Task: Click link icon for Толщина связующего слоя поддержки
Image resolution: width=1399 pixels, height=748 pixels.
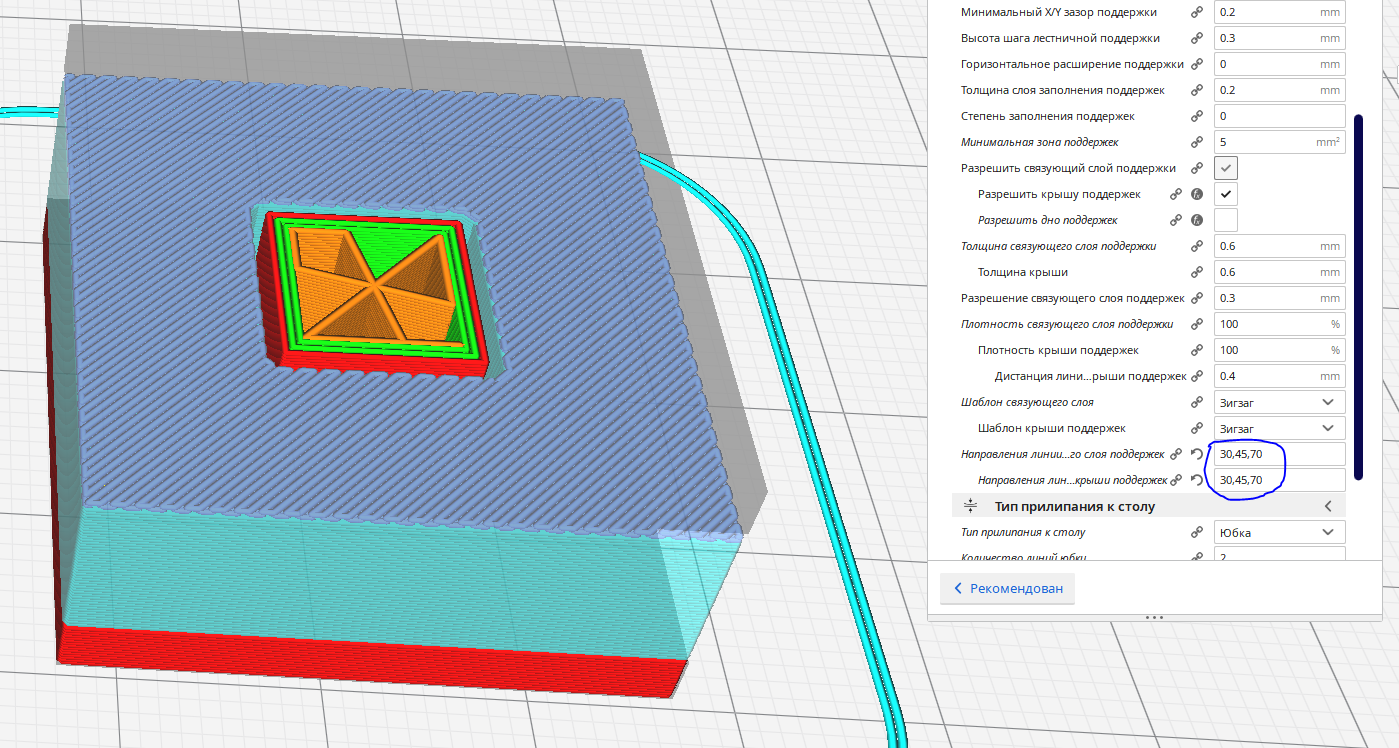Action: point(1197,246)
